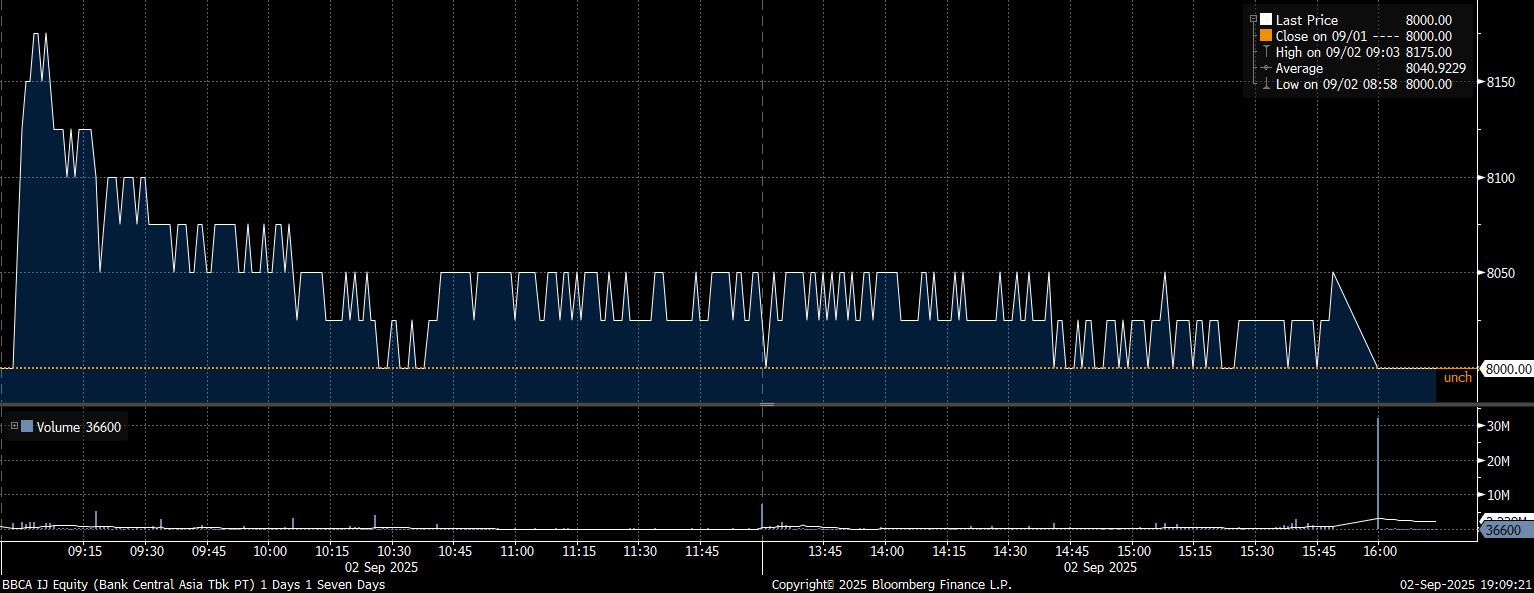Screen dimensions: 1534x593
Task: Click the panel divider between price and volume
Action: tap(767, 404)
